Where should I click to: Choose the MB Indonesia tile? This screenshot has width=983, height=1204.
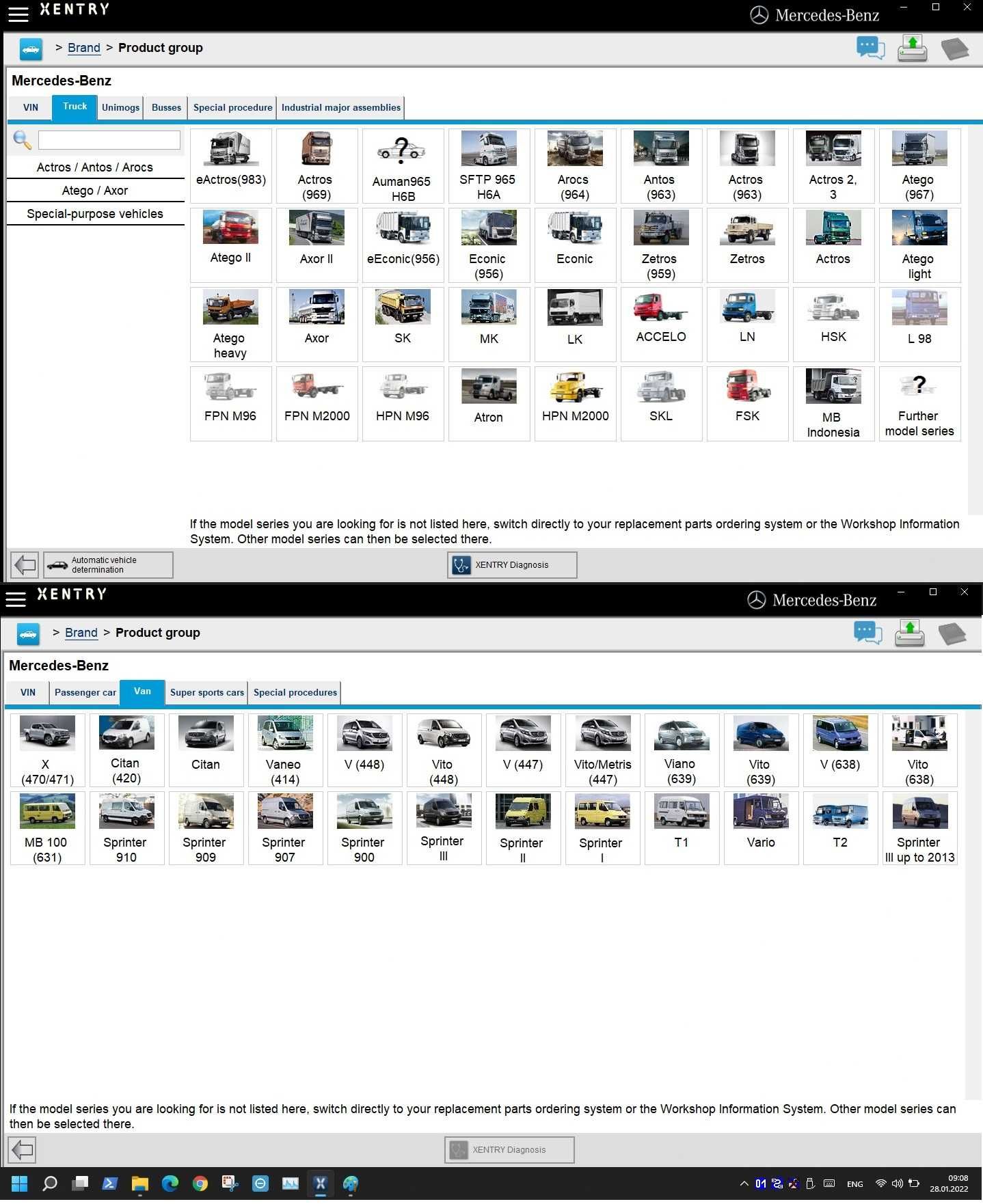(834, 403)
